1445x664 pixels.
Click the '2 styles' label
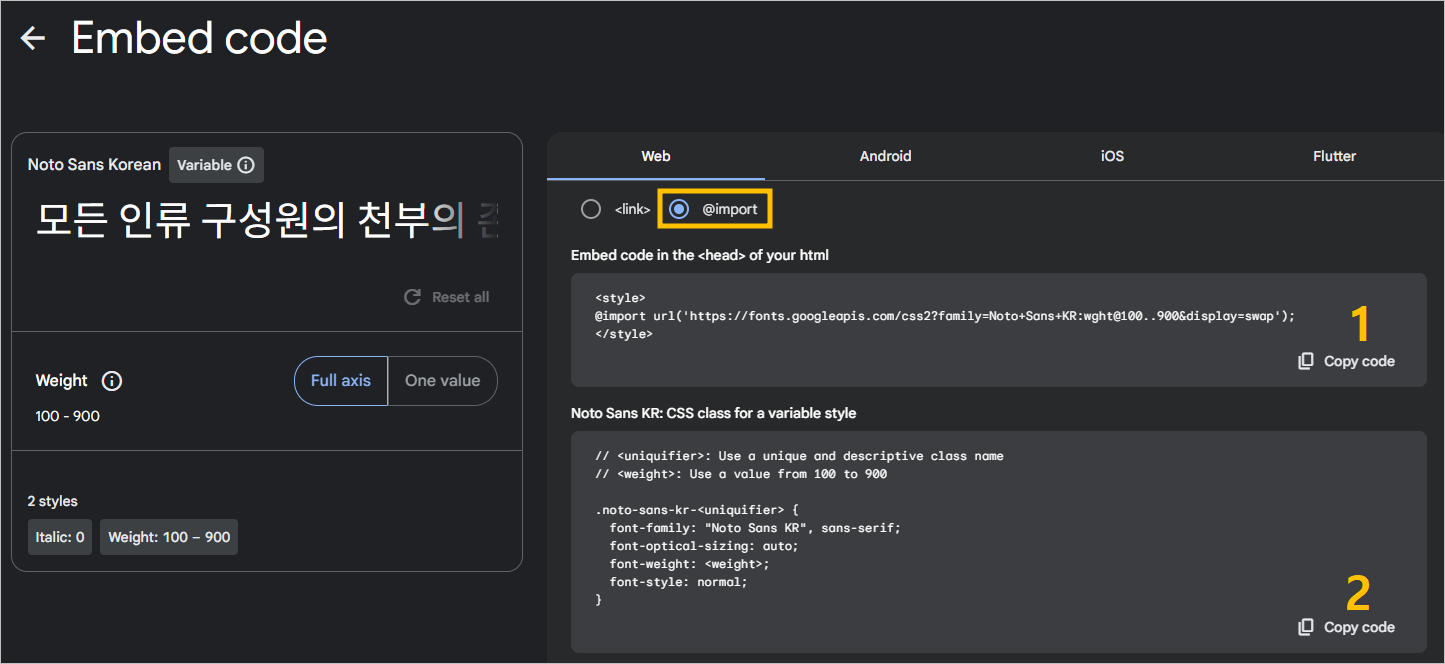(x=53, y=501)
